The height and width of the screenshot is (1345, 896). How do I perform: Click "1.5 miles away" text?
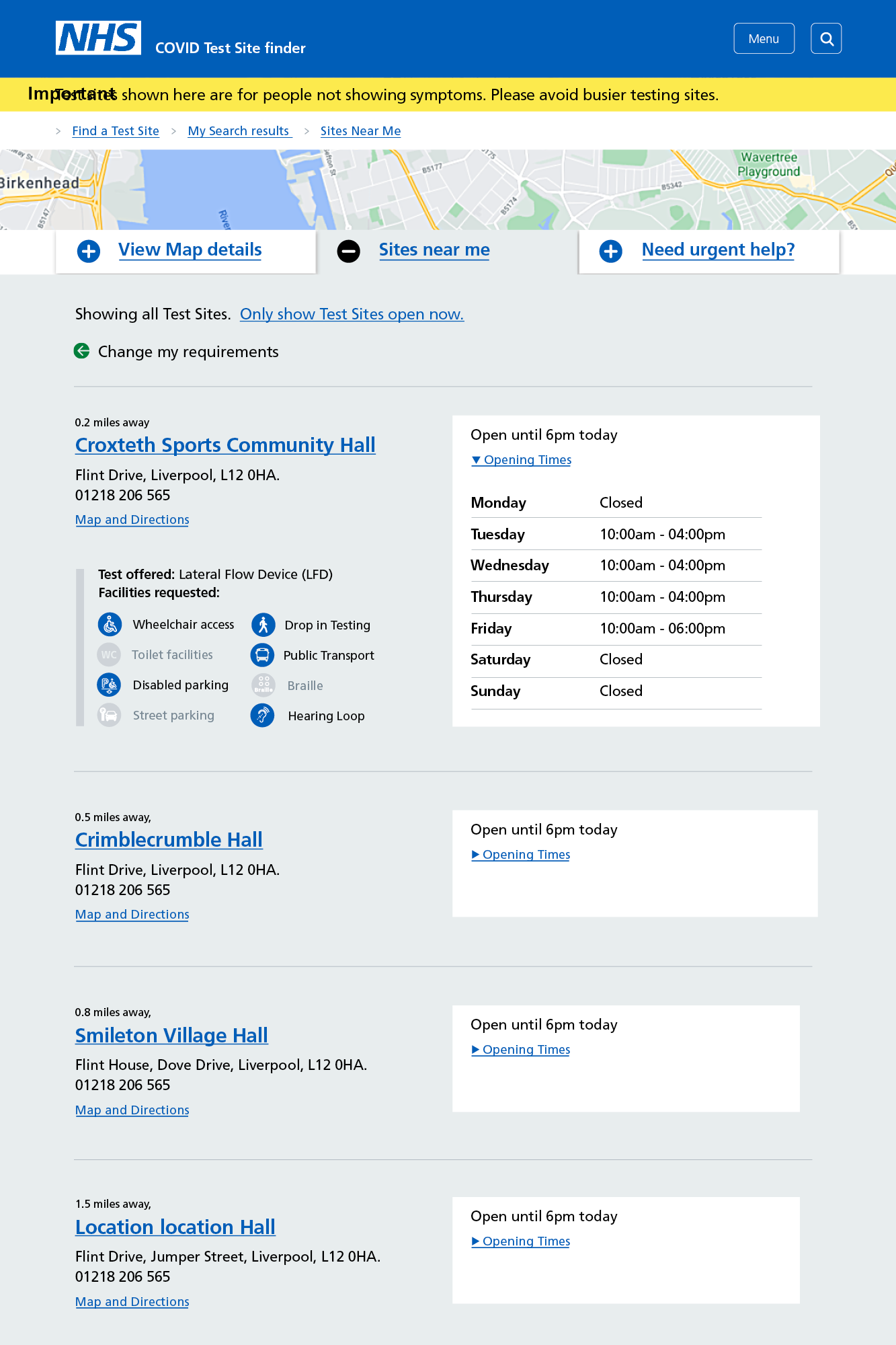click(x=113, y=1204)
